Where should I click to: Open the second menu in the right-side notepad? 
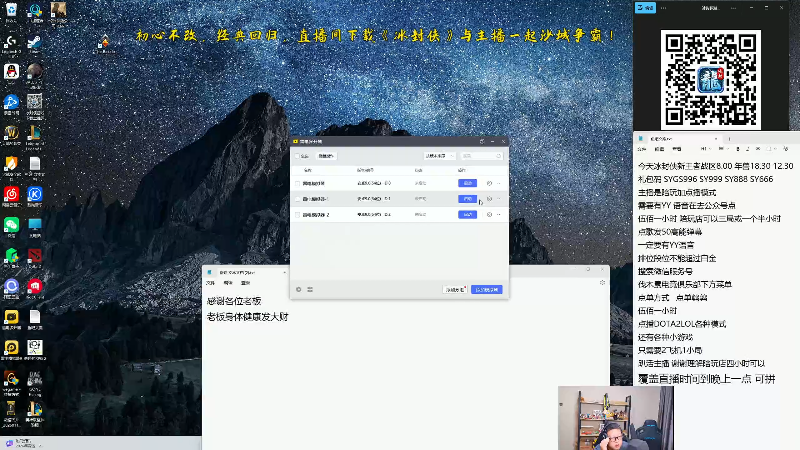coord(659,149)
